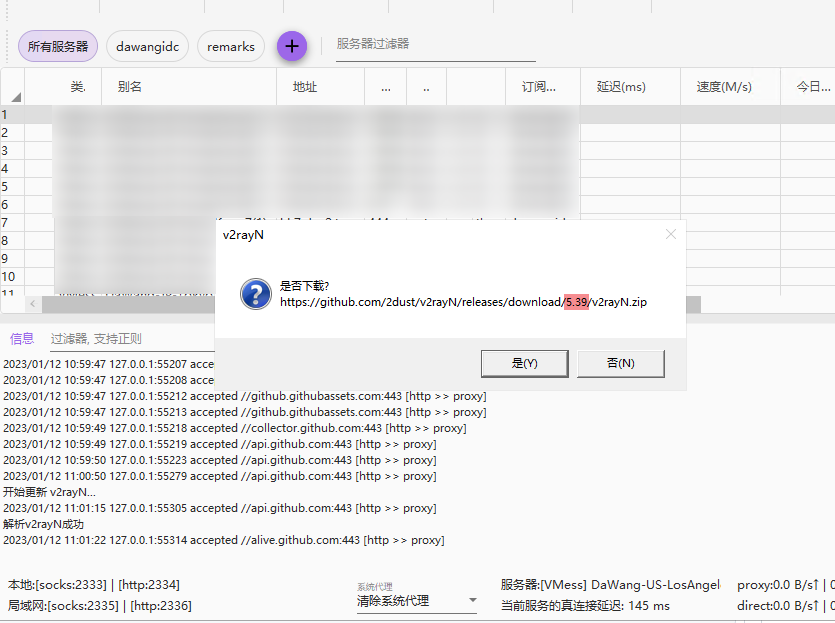The image size is (835, 623).
Task: Click the log line 解析v2rayN成功
Action: tap(44, 524)
